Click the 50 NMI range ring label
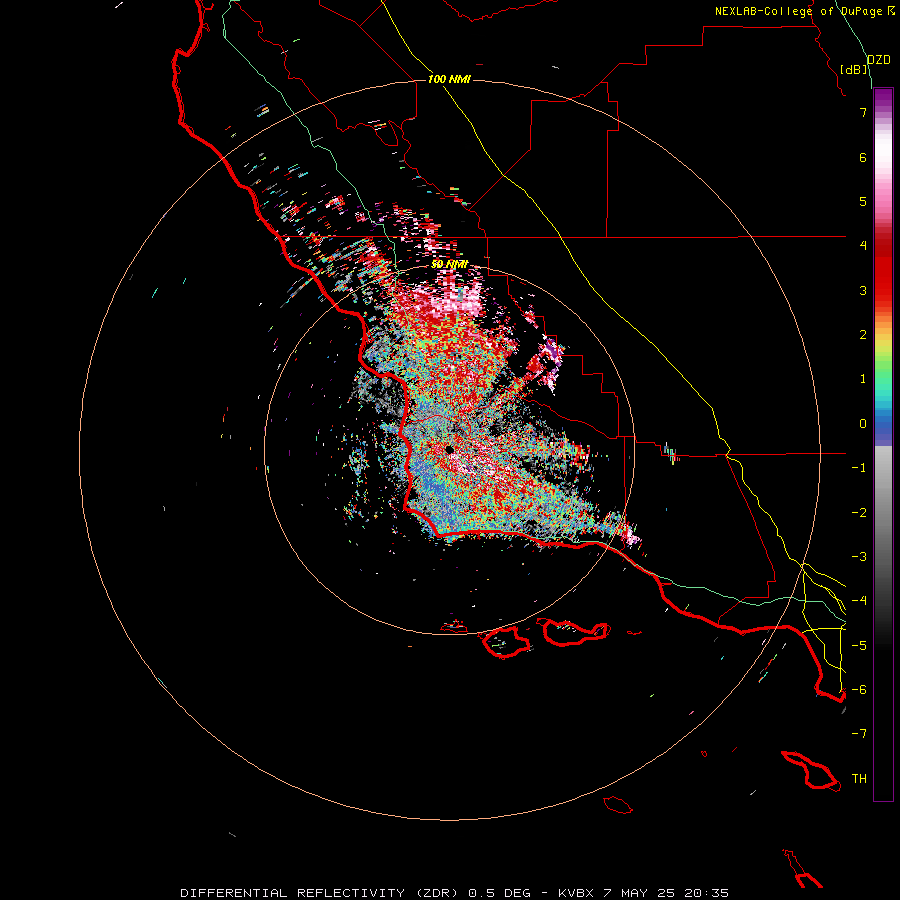 (449, 264)
